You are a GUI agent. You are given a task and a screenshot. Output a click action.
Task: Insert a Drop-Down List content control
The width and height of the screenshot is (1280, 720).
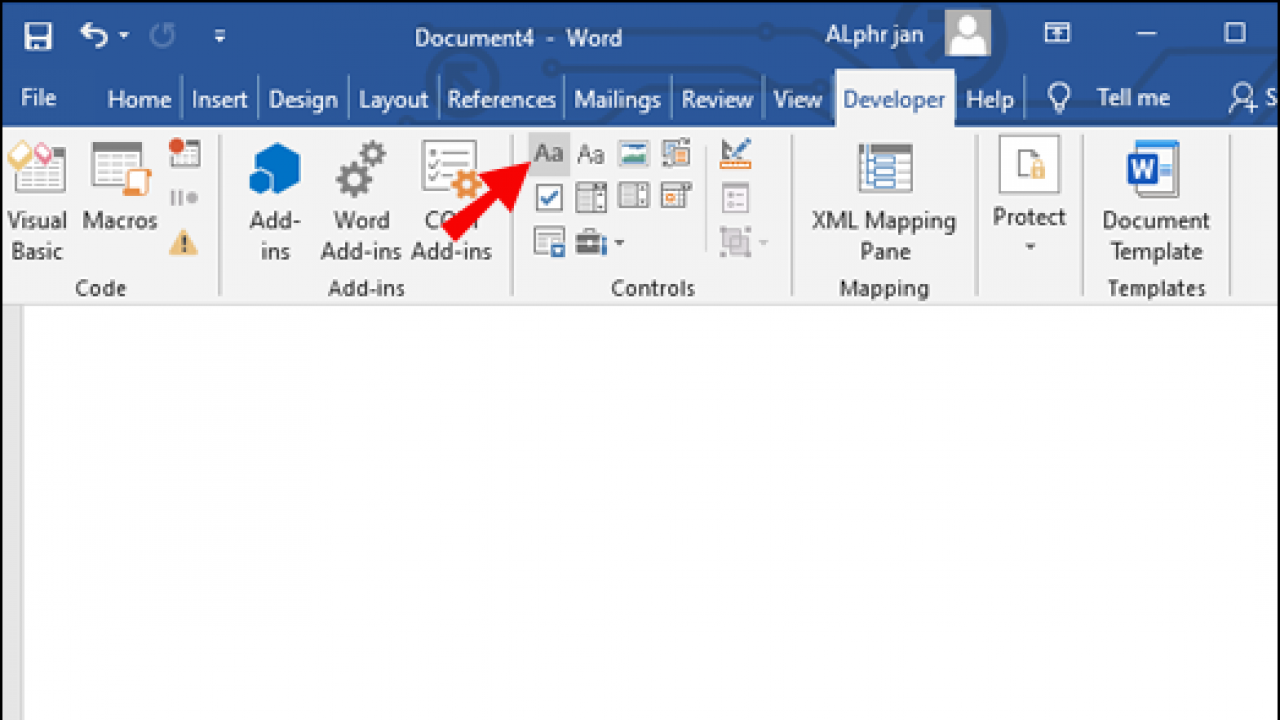tap(633, 196)
